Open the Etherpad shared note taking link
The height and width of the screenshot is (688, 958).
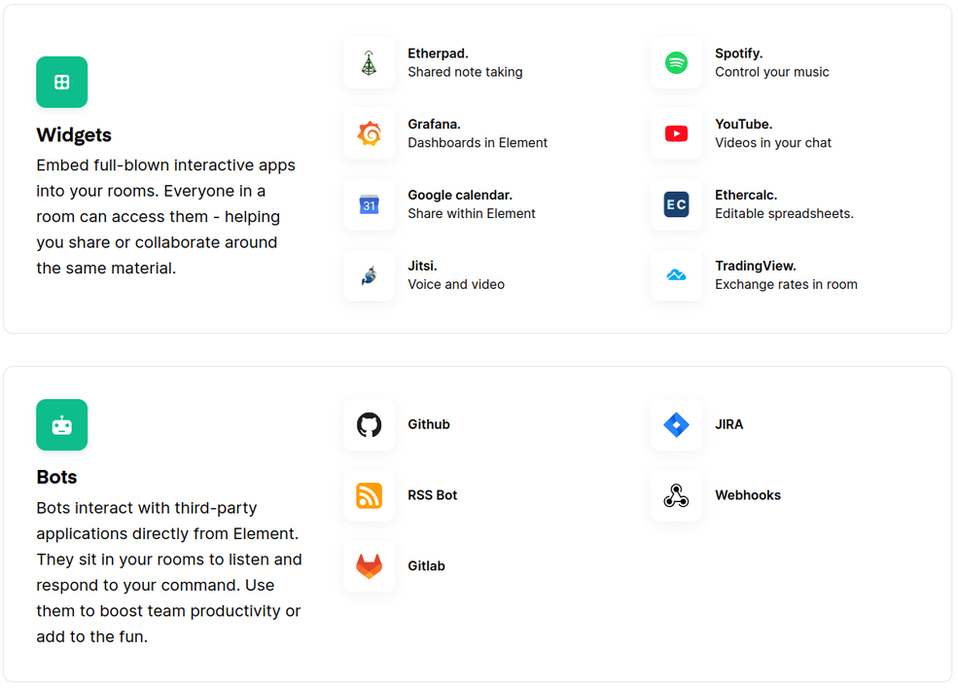point(465,63)
